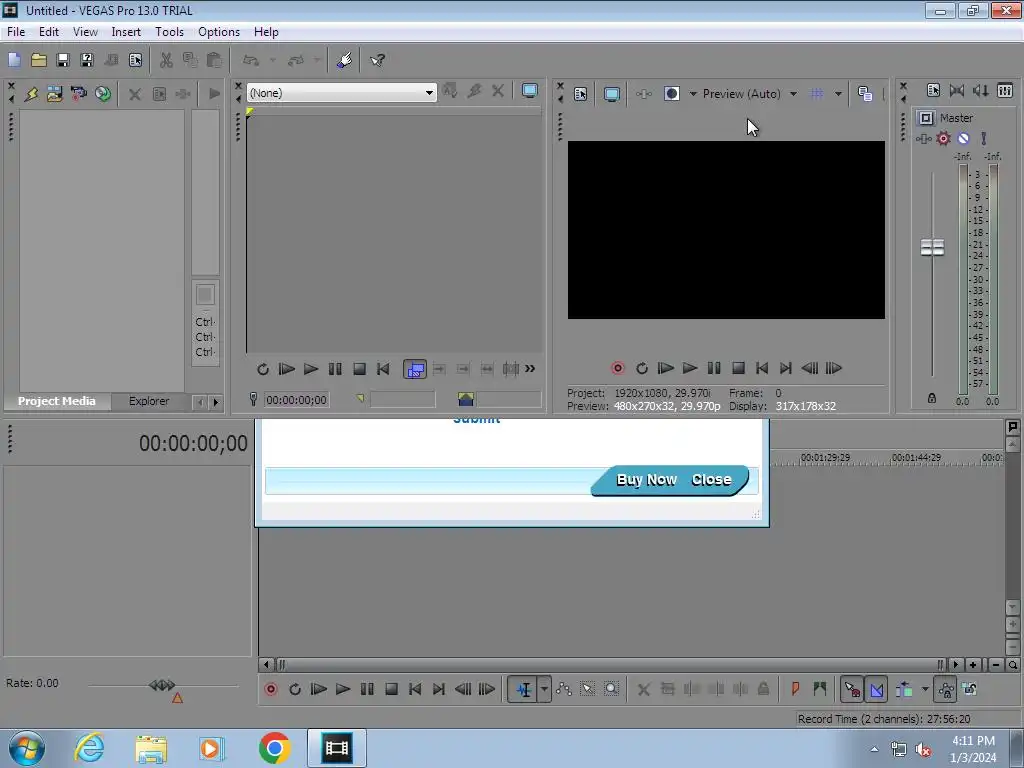Image resolution: width=1024 pixels, height=768 pixels.
Task: Open Mixing Console icon in Master panel
Action: (1005, 91)
